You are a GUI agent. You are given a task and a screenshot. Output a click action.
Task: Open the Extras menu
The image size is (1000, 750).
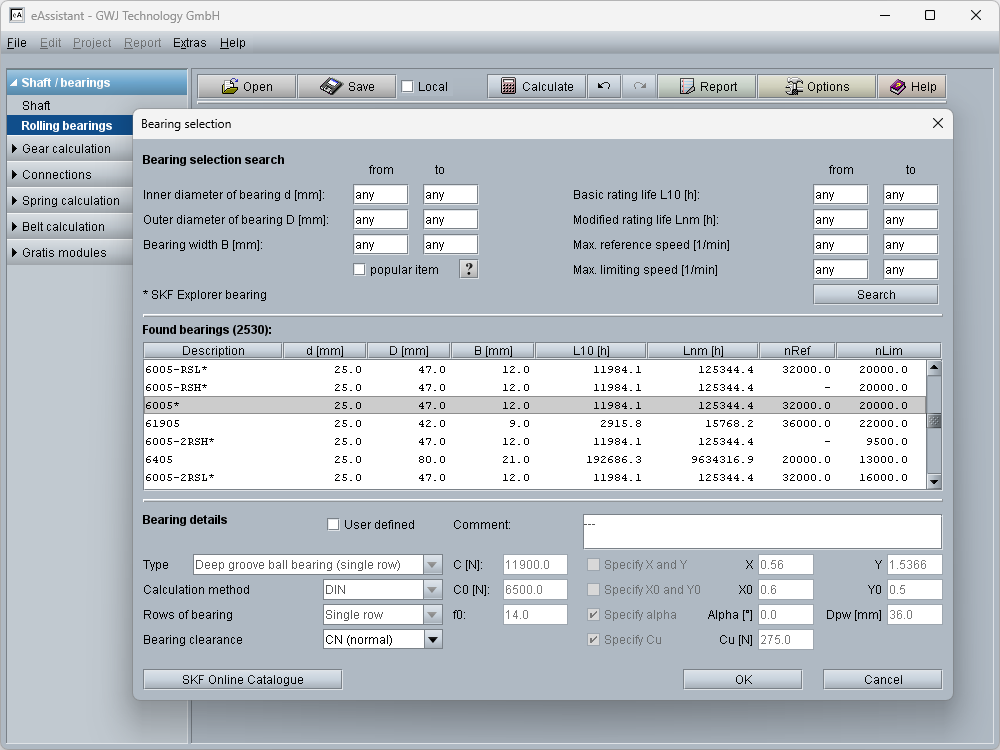pos(189,43)
